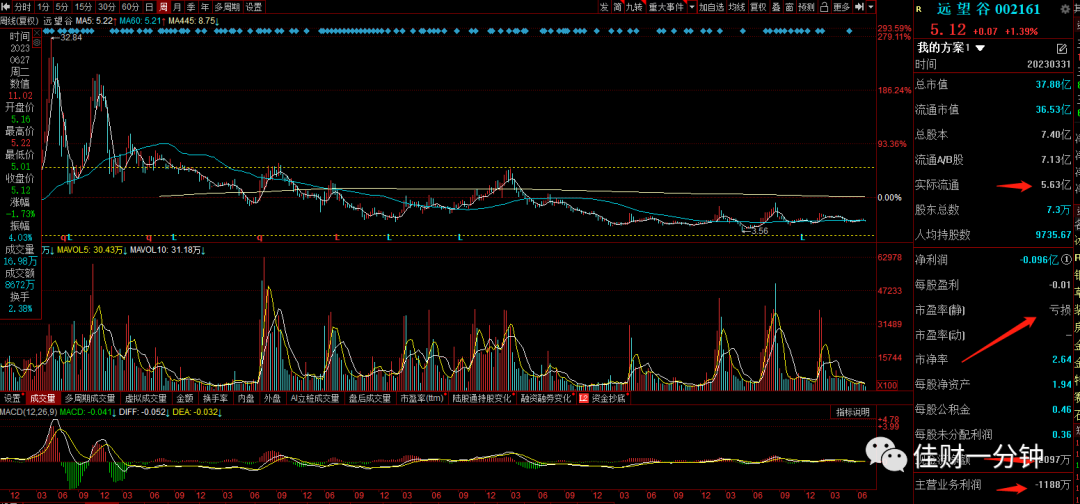The width and height of the screenshot is (1080, 504).
Task: Click the collapse-left arrow icon in toolbar
Action: 6,7
